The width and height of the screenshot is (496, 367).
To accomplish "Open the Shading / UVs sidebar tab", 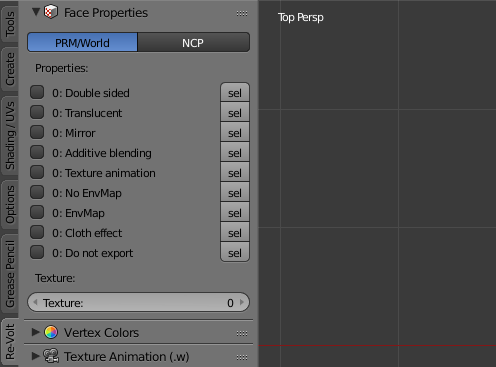I will pos(10,135).
